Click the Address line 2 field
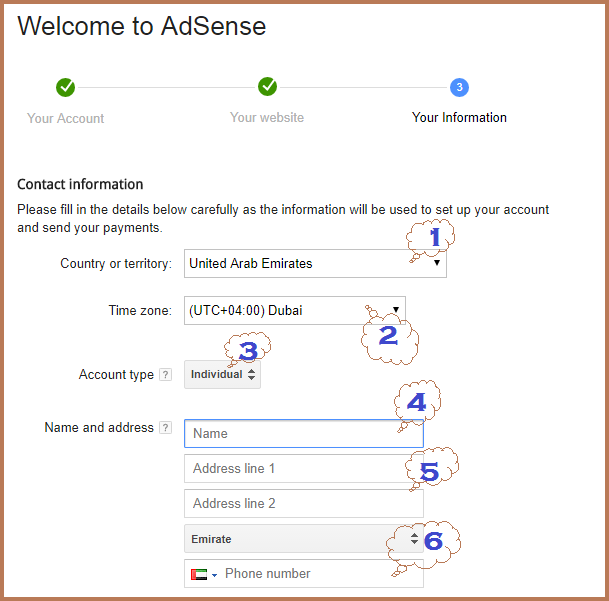609x601 pixels. [x=304, y=504]
